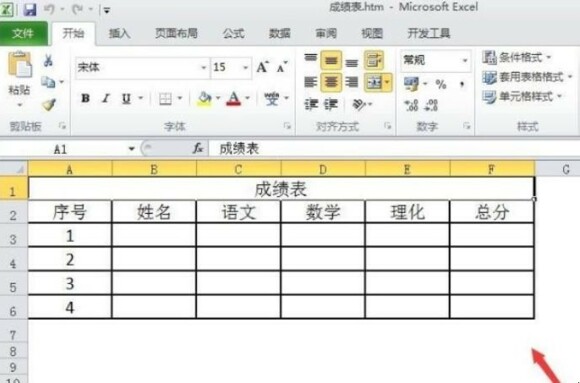Select Top Align icon
The image size is (580, 383).
(311, 59)
